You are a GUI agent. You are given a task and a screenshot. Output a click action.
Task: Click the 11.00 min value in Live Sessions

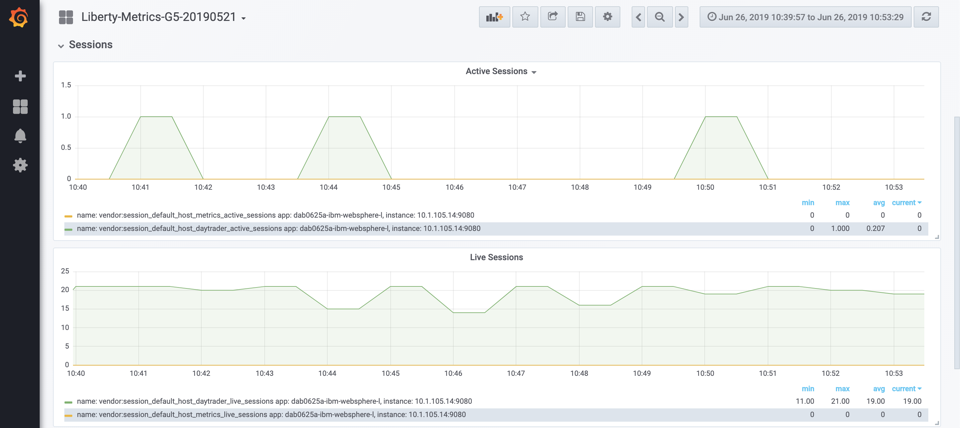(x=806, y=402)
